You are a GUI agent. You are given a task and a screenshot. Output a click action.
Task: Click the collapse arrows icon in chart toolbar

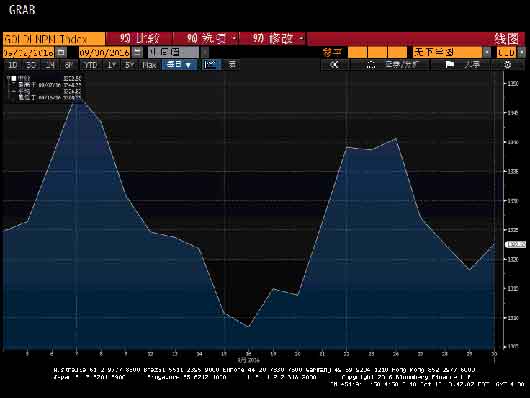click(334, 65)
